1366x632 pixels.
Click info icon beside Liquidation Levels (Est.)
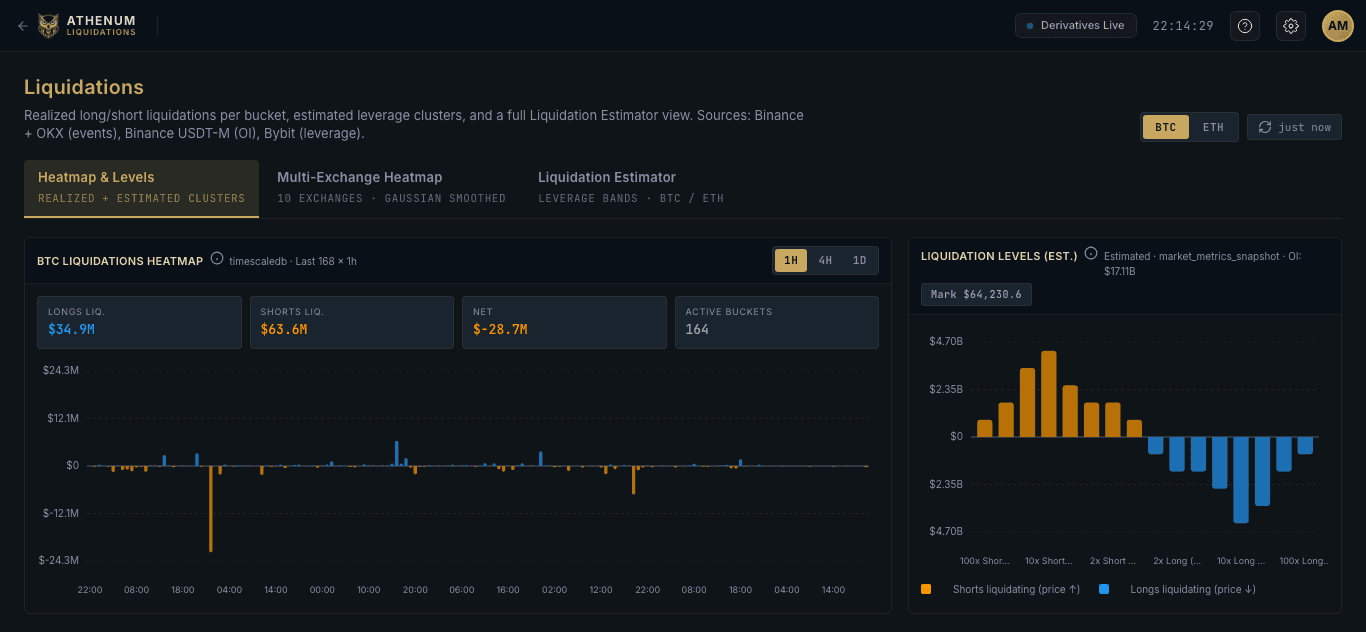(1091, 254)
